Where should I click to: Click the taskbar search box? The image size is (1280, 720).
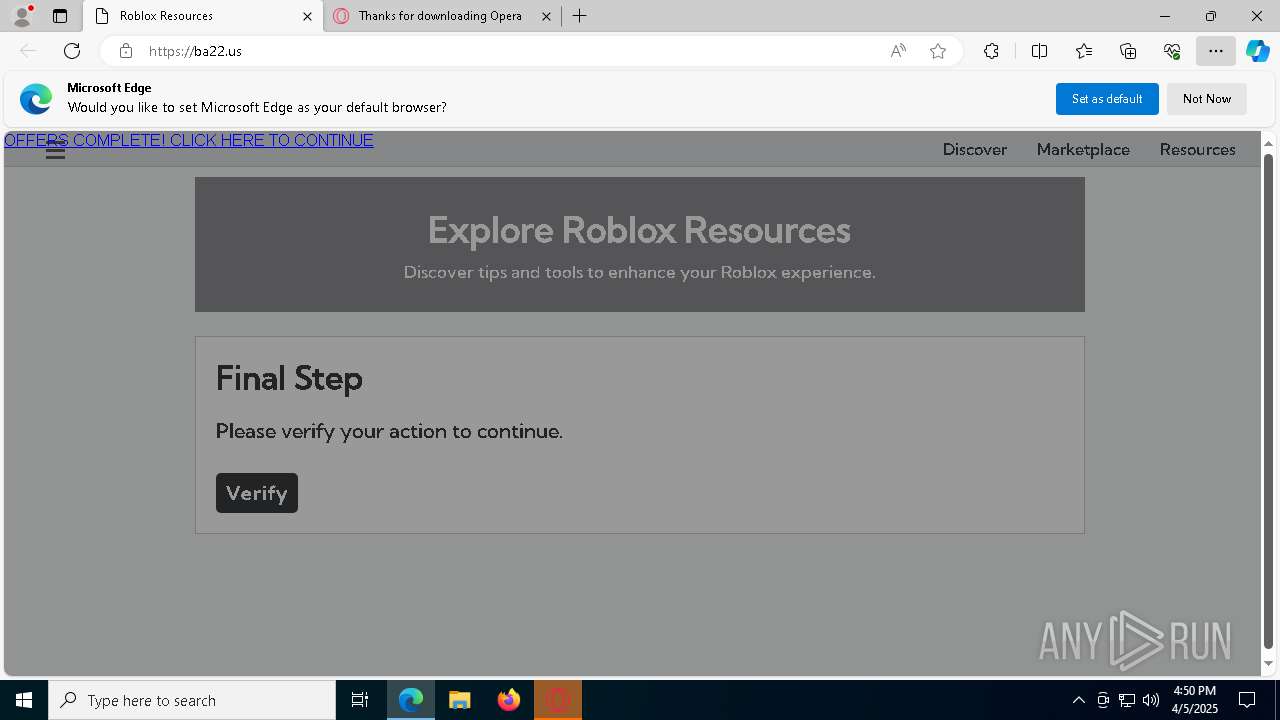point(192,700)
